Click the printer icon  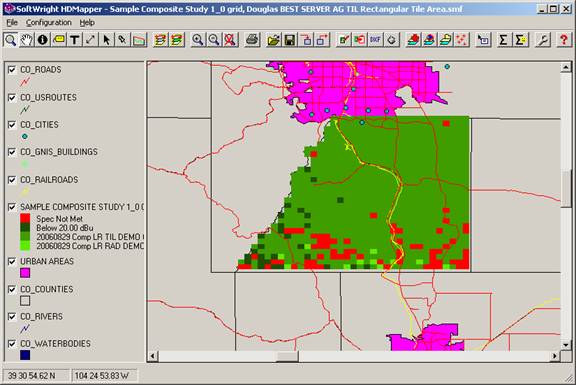point(252,40)
